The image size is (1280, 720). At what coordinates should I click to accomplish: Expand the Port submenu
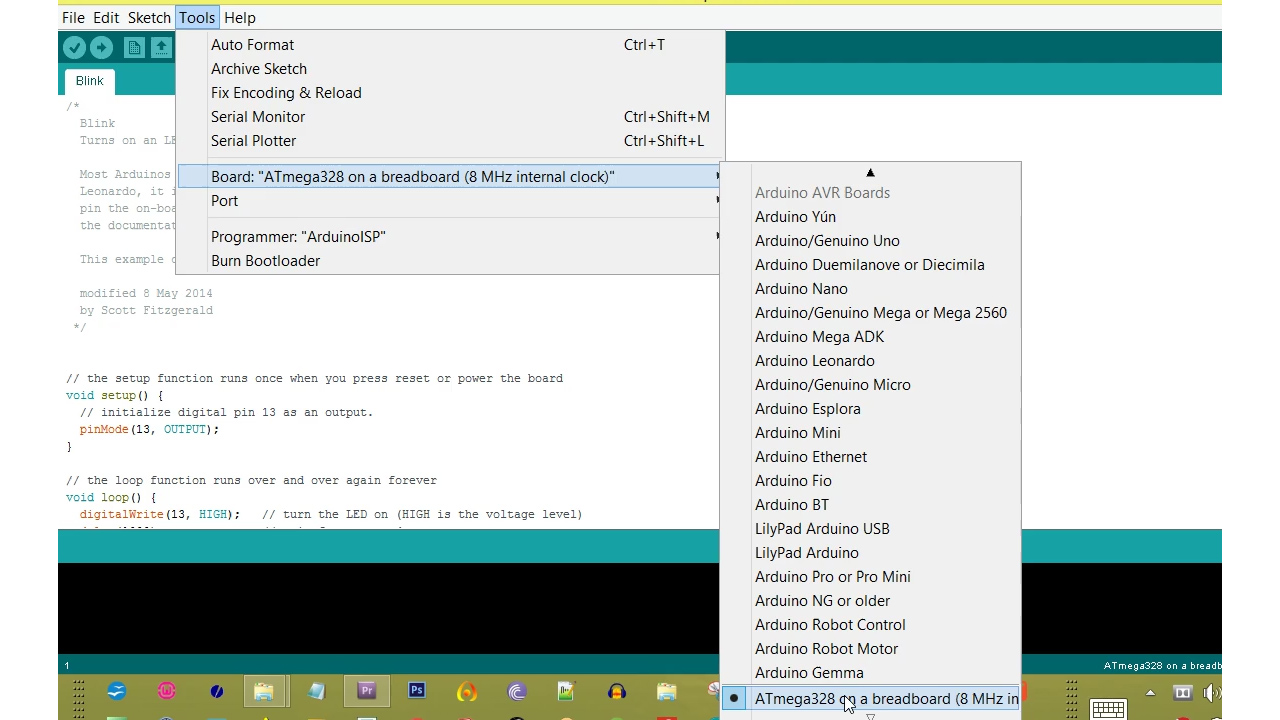click(450, 201)
